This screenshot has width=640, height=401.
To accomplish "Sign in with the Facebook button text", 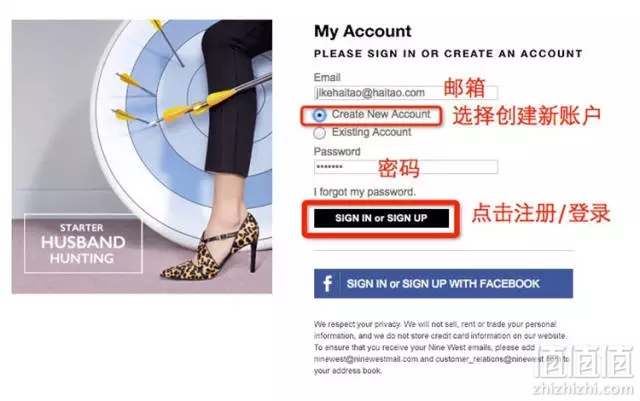I will point(443,284).
